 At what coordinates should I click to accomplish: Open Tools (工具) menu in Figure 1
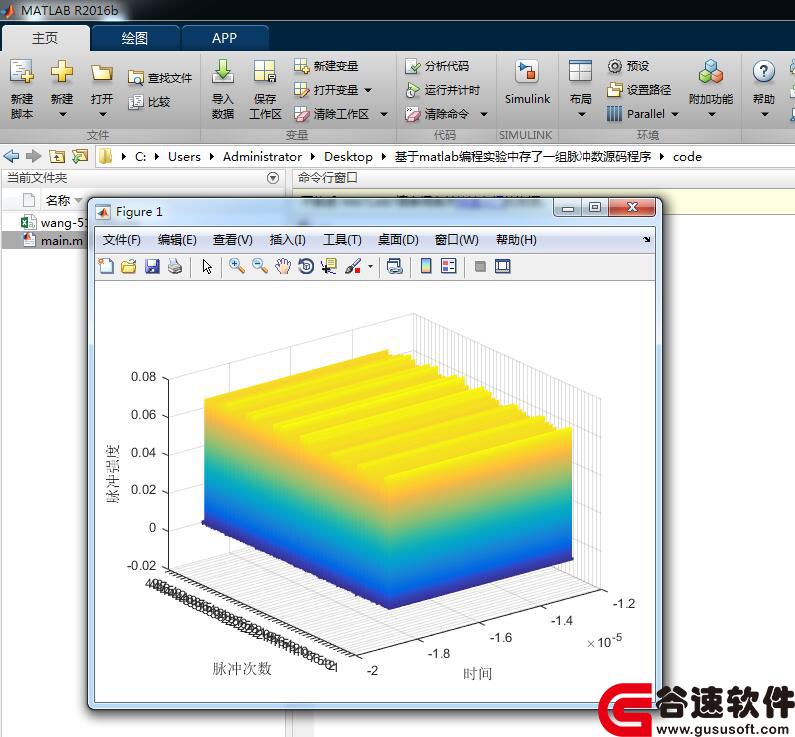click(x=342, y=240)
